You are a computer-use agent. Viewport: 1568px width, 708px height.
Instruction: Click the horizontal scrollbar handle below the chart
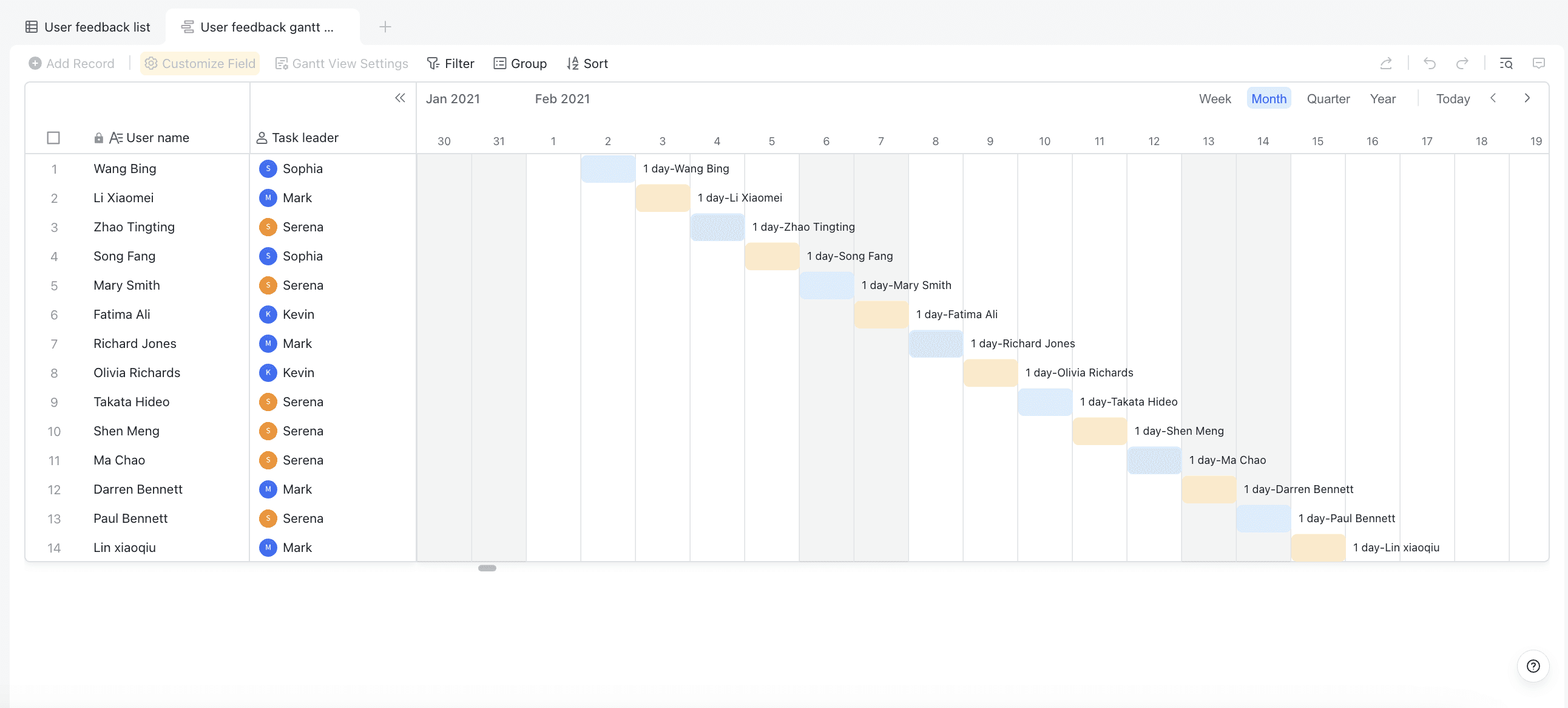(487, 568)
